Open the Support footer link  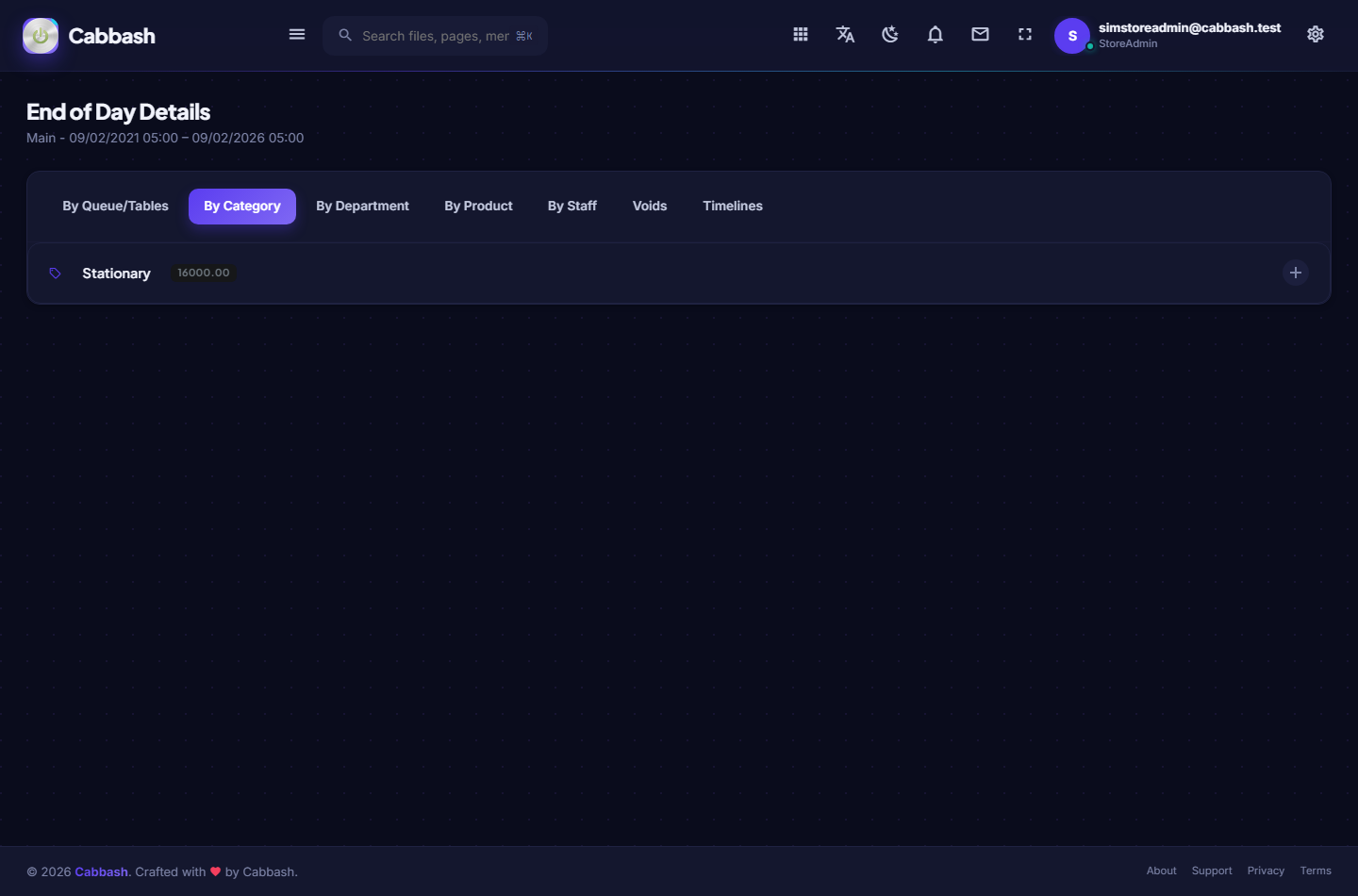pos(1212,871)
